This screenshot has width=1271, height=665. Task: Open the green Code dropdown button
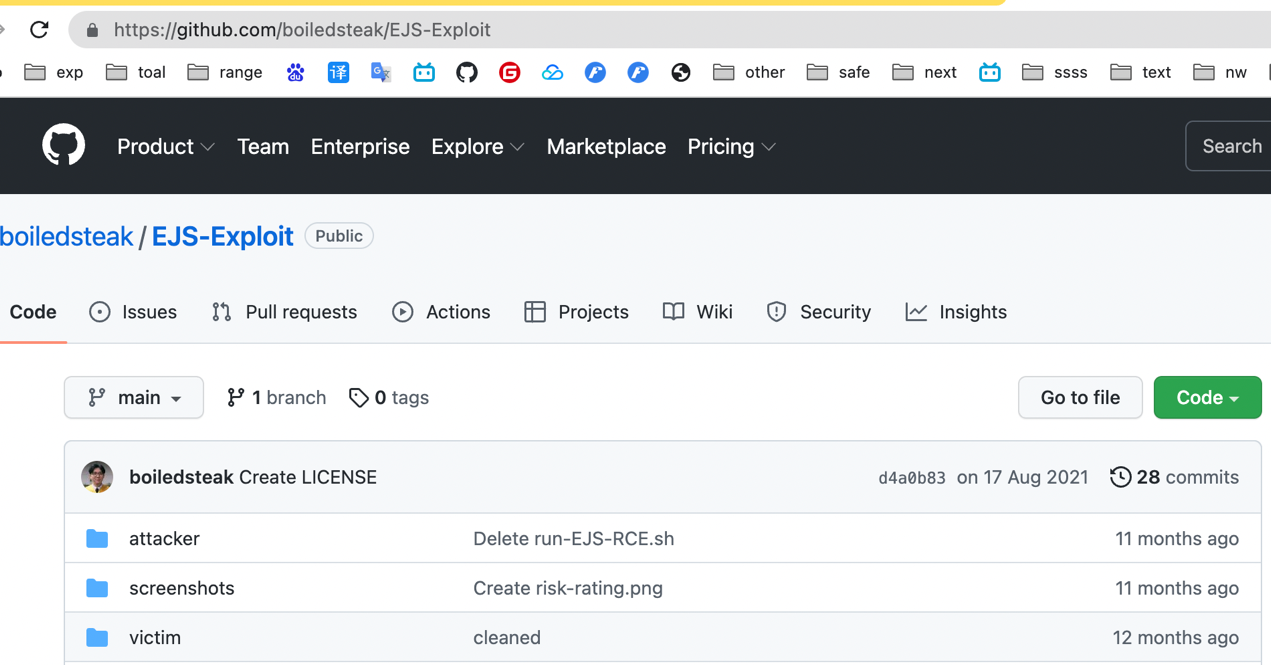(x=1207, y=397)
